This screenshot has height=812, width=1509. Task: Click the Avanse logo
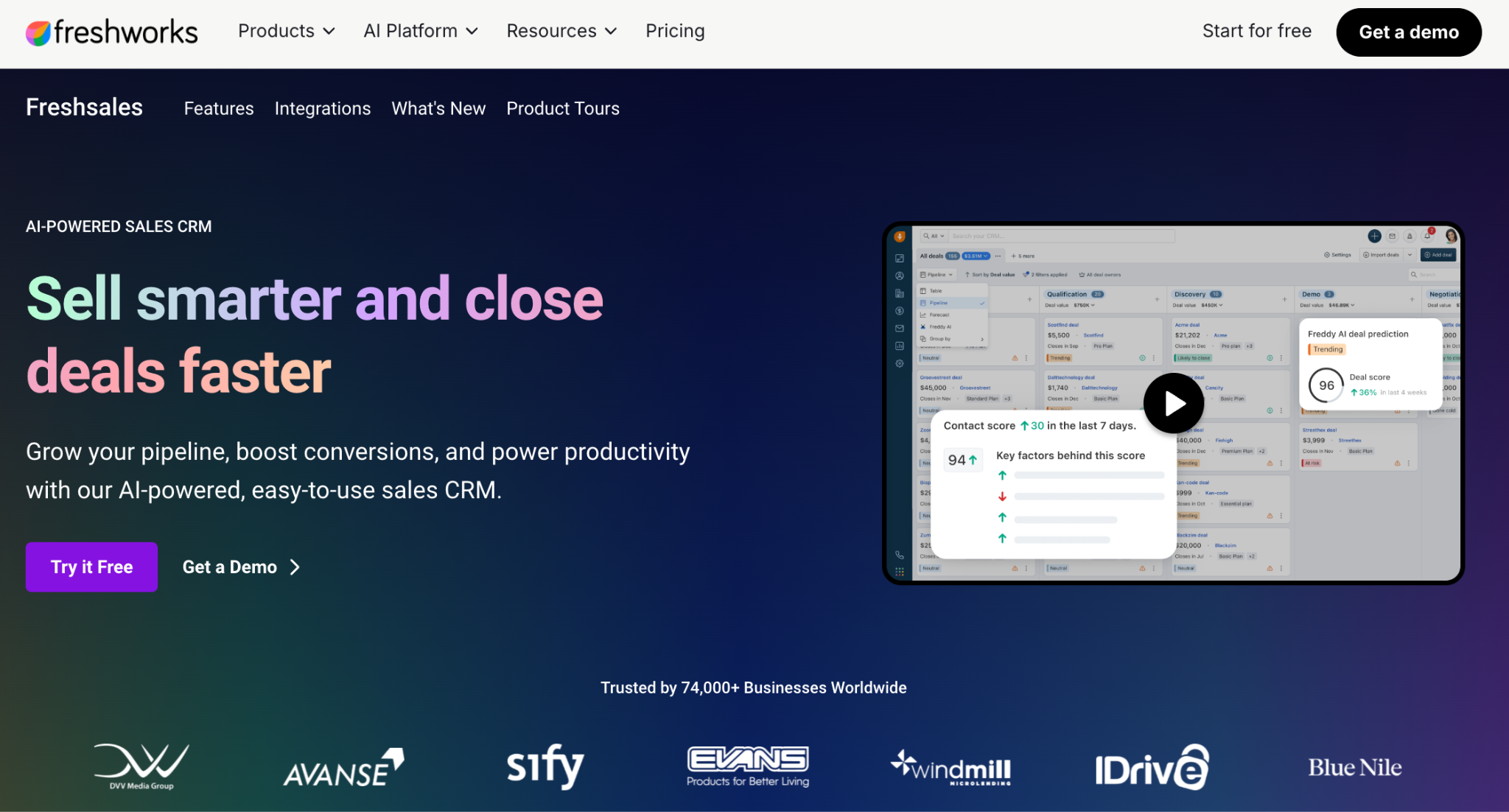(x=343, y=768)
